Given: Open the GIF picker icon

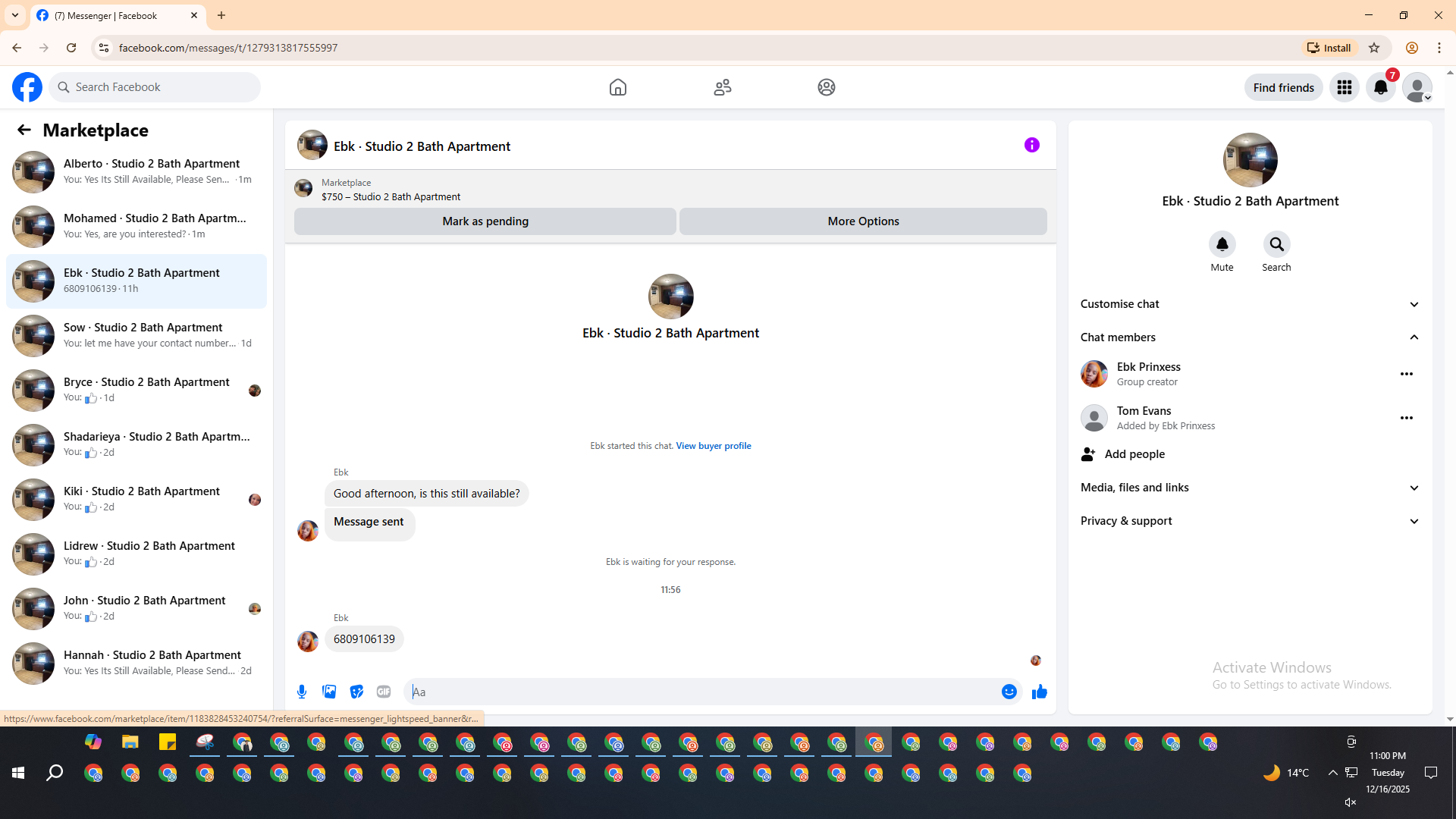Looking at the screenshot, I should click(x=384, y=692).
